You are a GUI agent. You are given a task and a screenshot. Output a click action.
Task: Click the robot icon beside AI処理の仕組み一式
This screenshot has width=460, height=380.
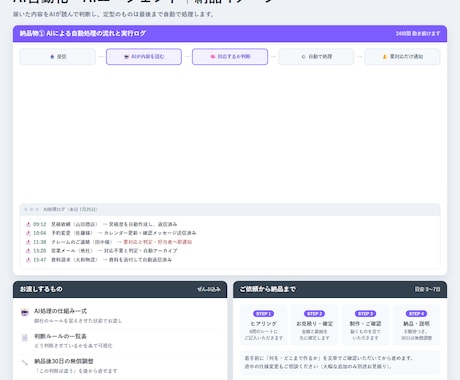[x=25, y=313]
